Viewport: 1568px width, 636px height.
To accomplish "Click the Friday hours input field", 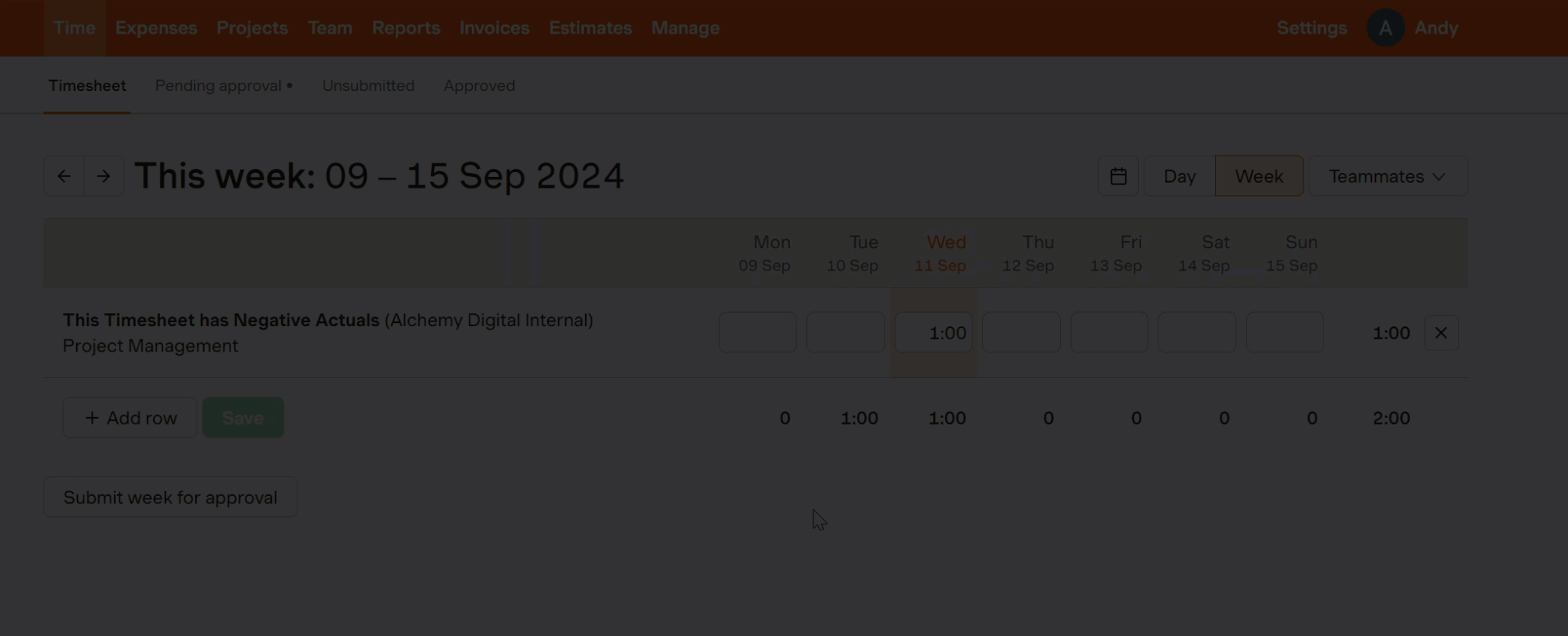I will [x=1109, y=333].
